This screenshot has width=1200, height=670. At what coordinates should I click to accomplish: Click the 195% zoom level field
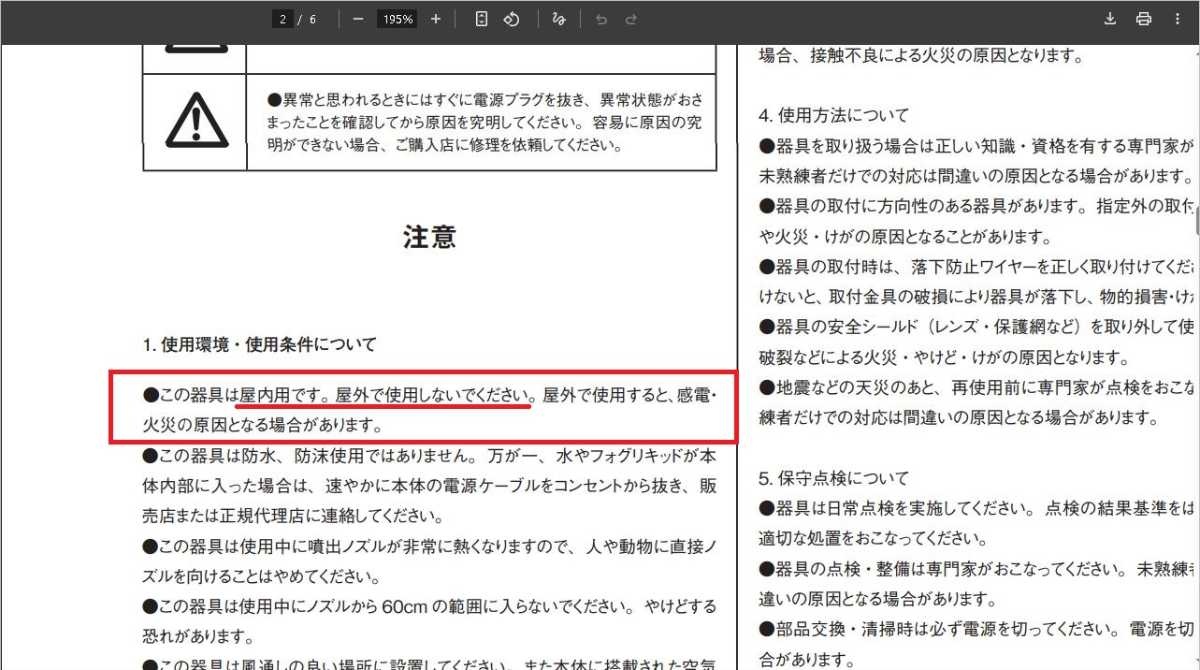click(x=396, y=19)
